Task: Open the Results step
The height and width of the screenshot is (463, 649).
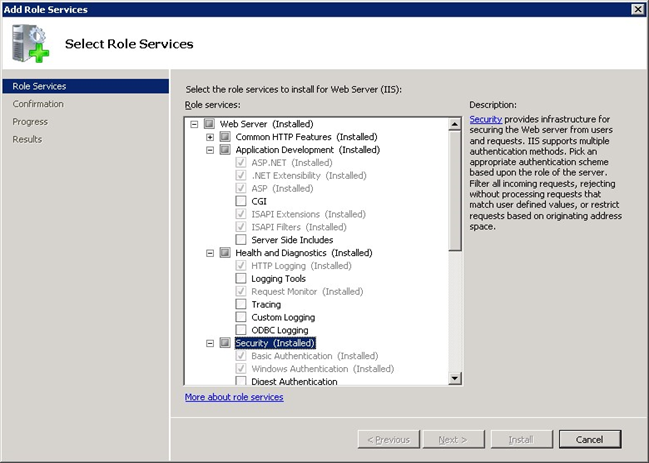Action: (27, 139)
